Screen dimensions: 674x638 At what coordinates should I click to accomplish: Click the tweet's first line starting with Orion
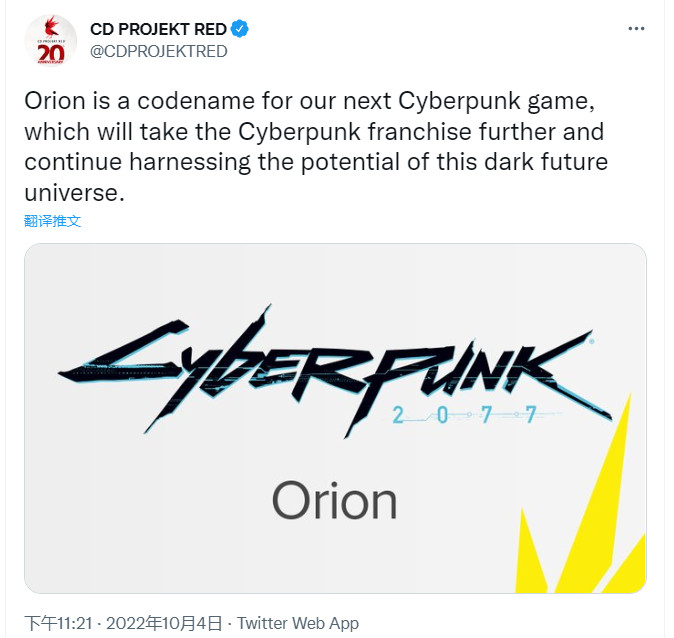[x=310, y=101]
